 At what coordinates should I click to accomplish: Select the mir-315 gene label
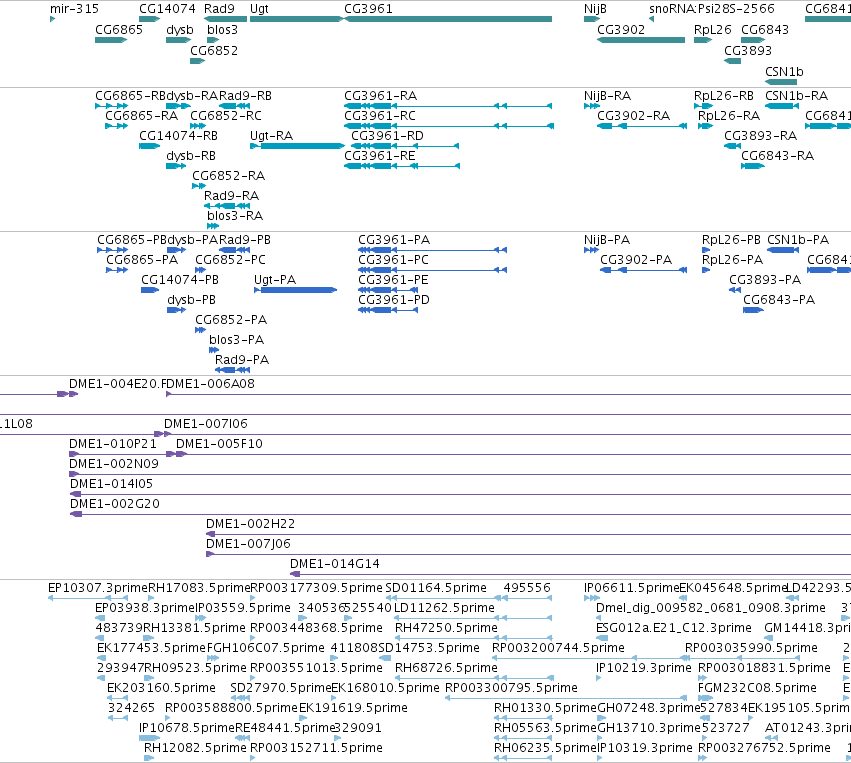(x=74, y=9)
